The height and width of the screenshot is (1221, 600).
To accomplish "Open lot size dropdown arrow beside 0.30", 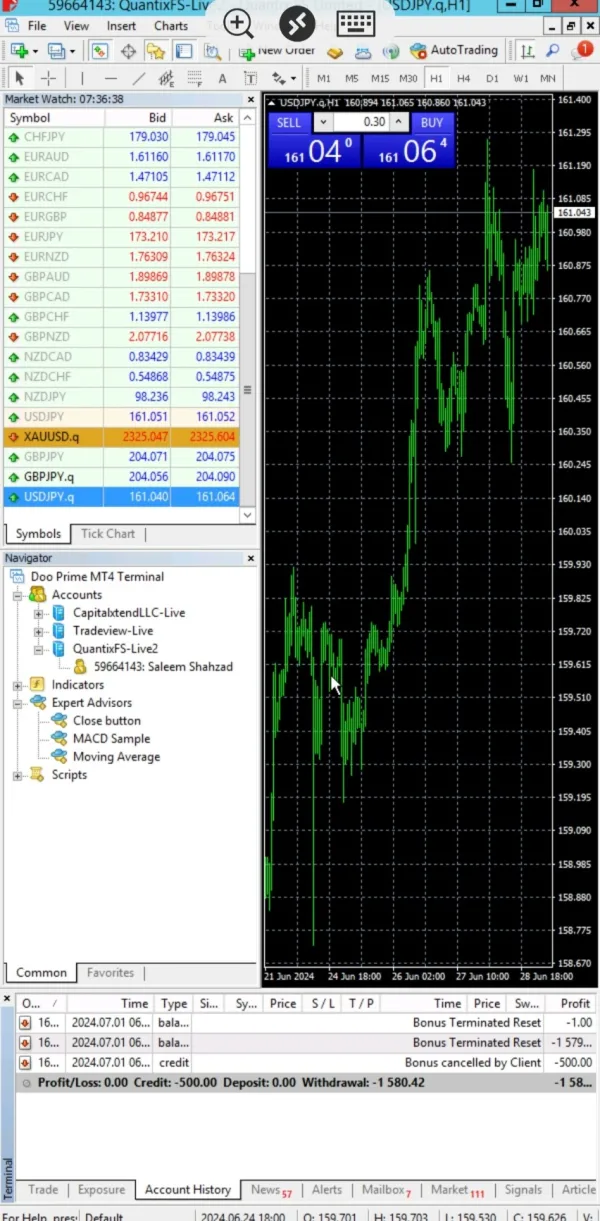I will tap(322, 122).
